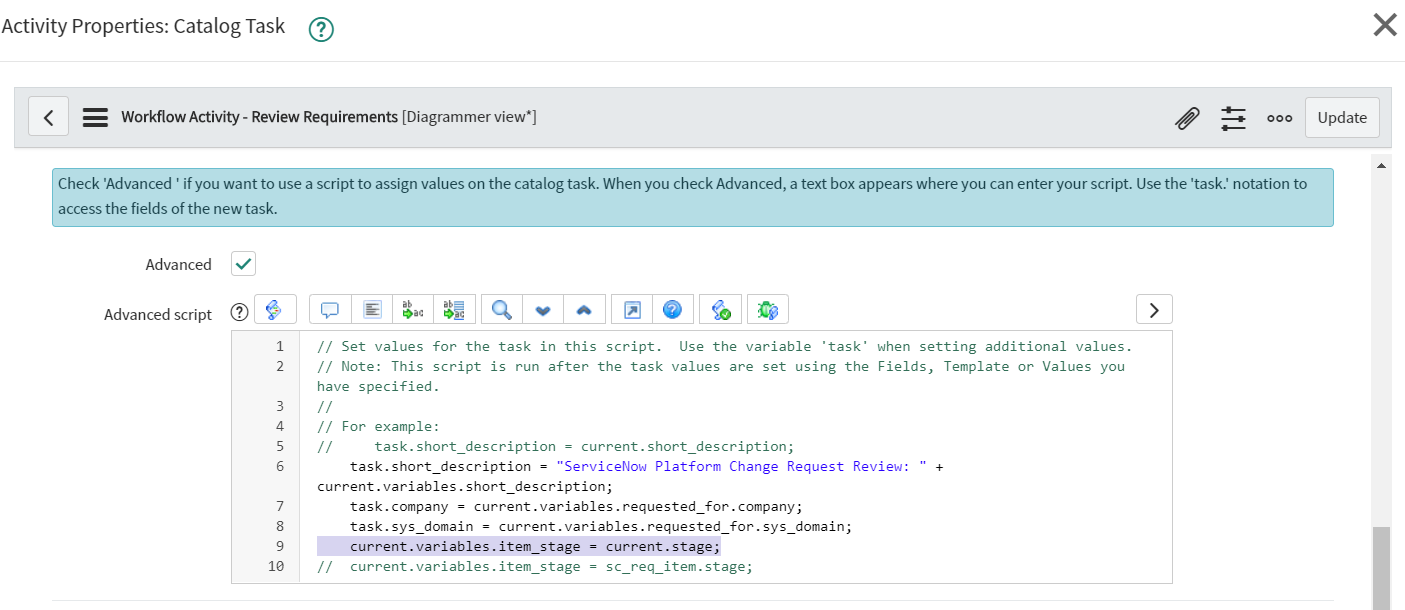The image size is (1405, 610).
Task: Close the Activity Properties dialog
Action: 1384,25
